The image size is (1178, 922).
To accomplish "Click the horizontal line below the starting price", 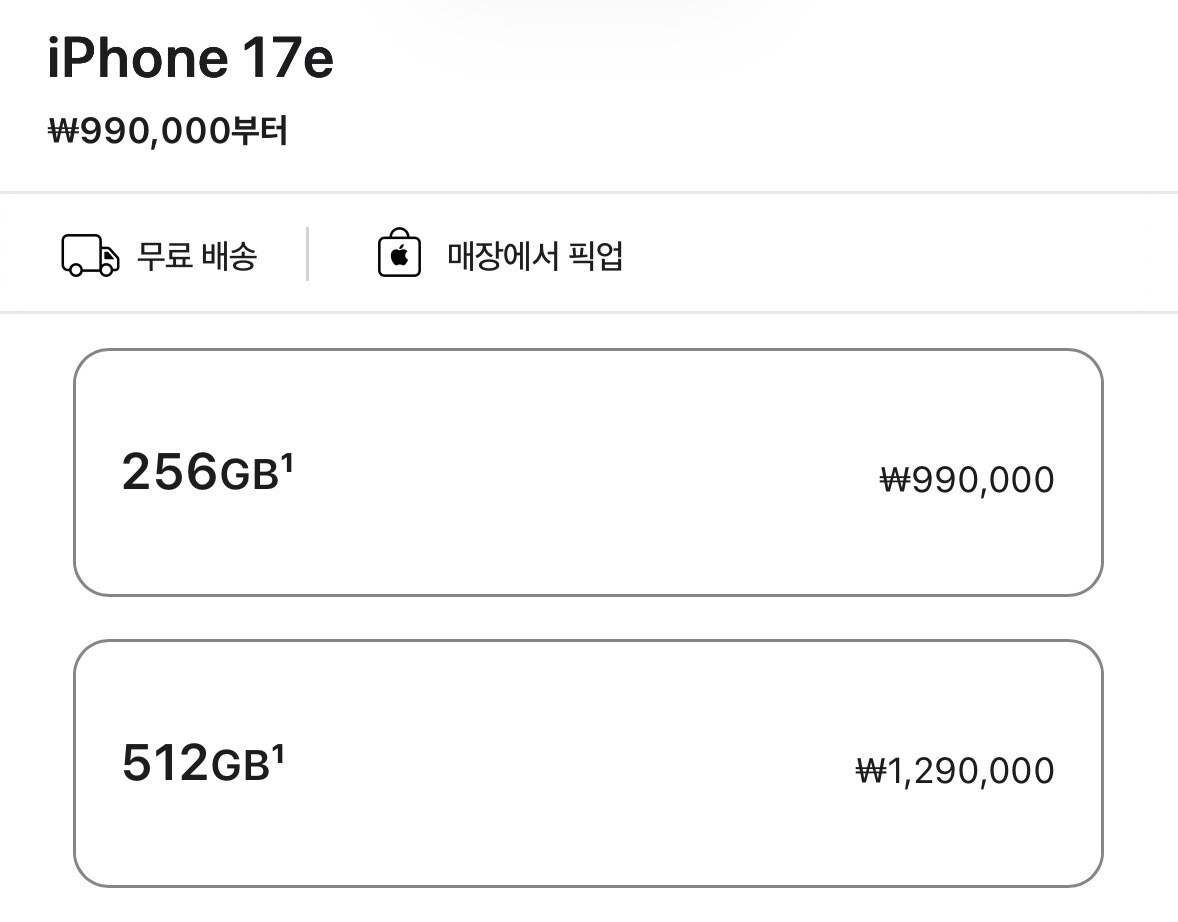I will coord(589,192).
